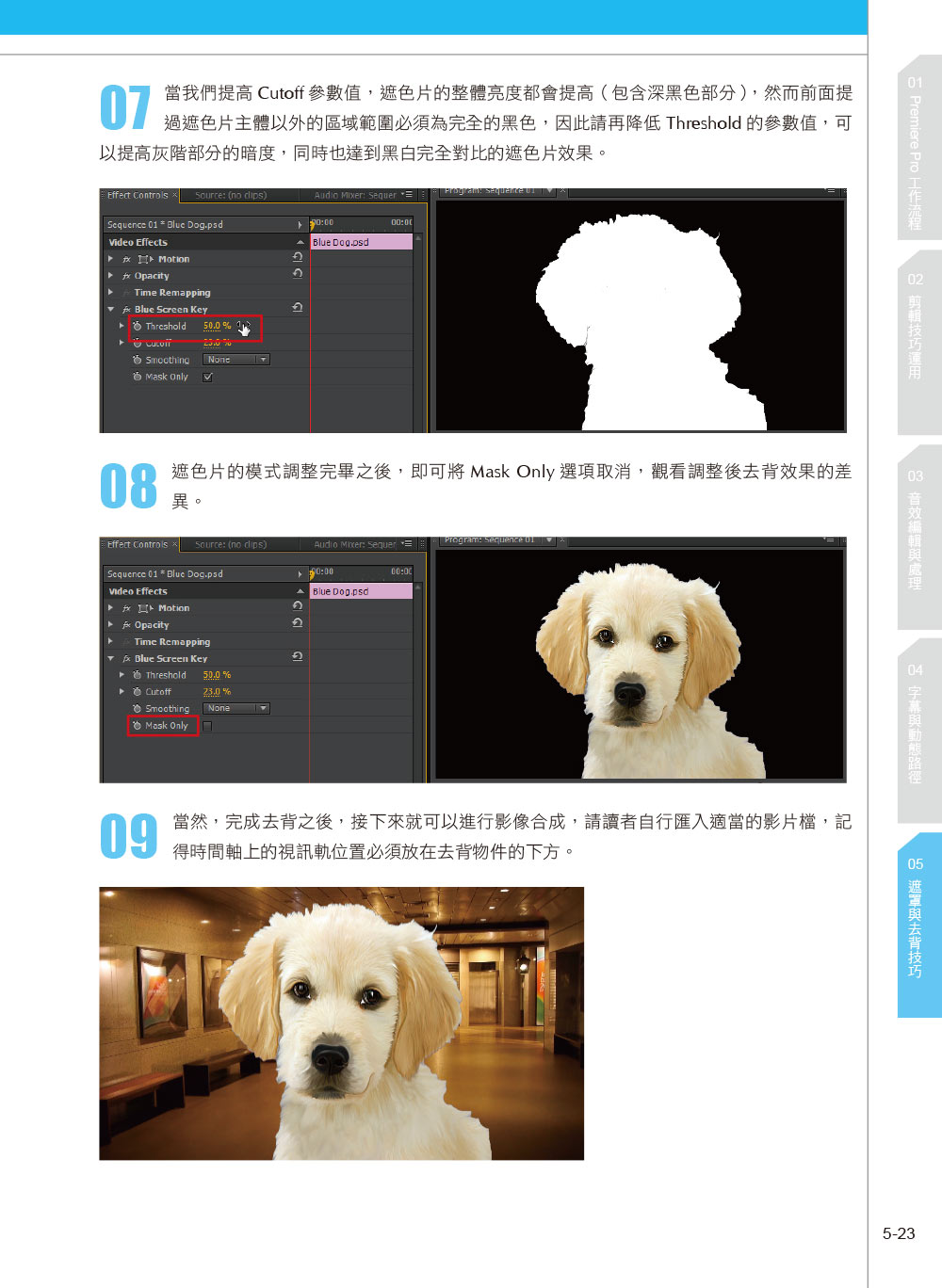
Task: Reset Opacity effect in step 08 panel
Action: click(x=298, y=623)
